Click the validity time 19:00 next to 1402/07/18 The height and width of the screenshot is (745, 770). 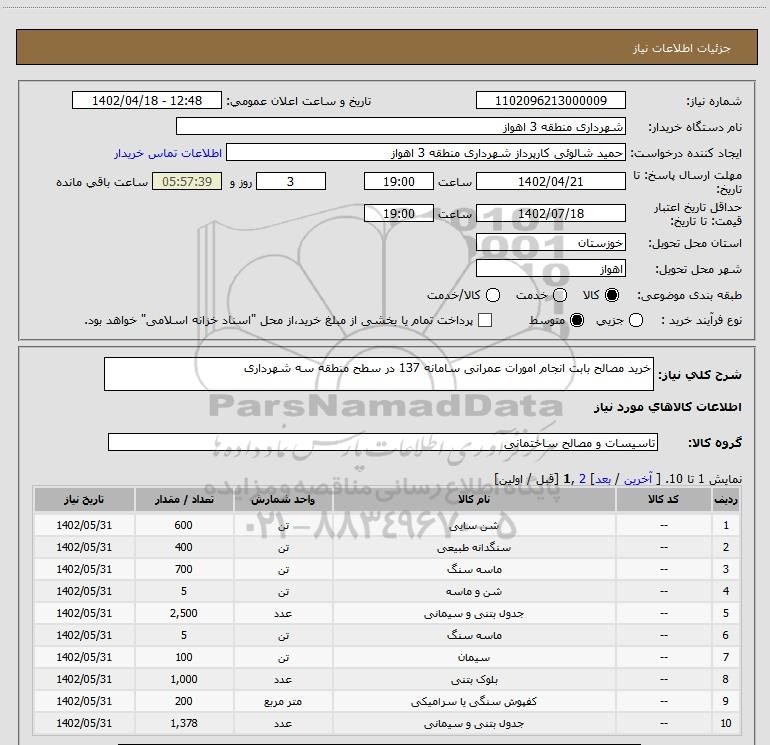(x=399, y=213)
